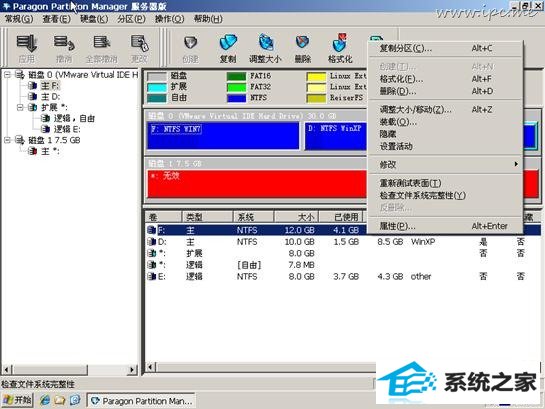This screenshot has height=409, width=545.
Task: Collapse the 磁盘 1 tree node
Action: tap(7, 140)
